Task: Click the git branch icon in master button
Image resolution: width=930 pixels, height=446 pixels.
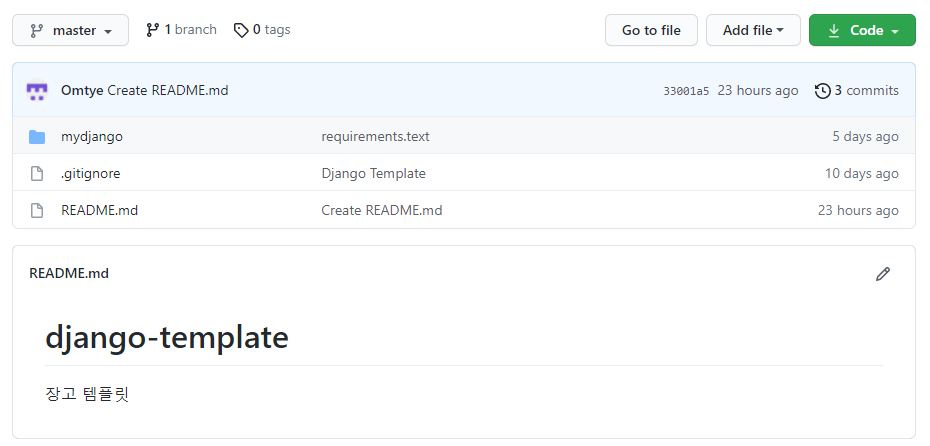Action: tap(37, 31)
